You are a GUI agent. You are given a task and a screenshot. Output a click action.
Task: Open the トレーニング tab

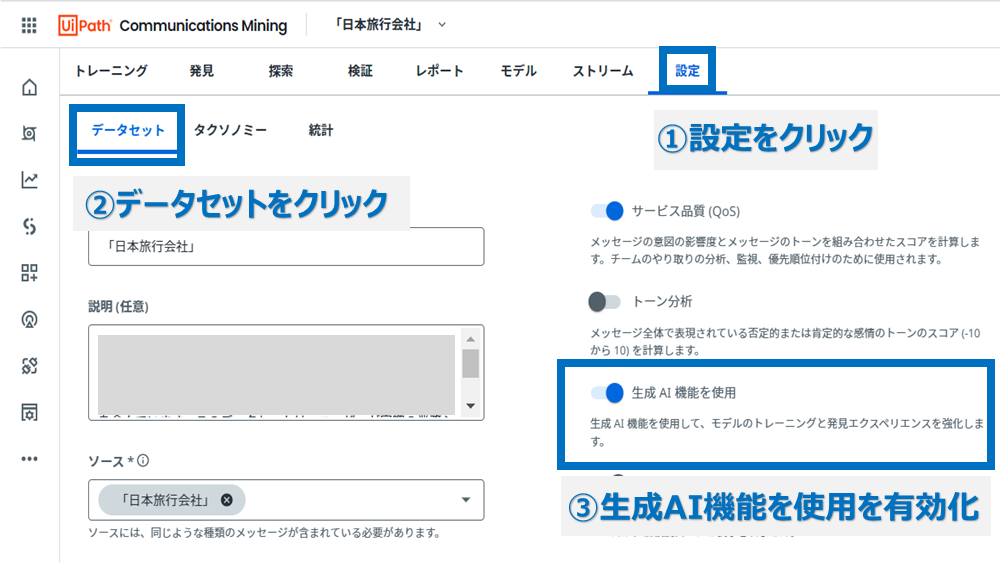coord(111,71)
